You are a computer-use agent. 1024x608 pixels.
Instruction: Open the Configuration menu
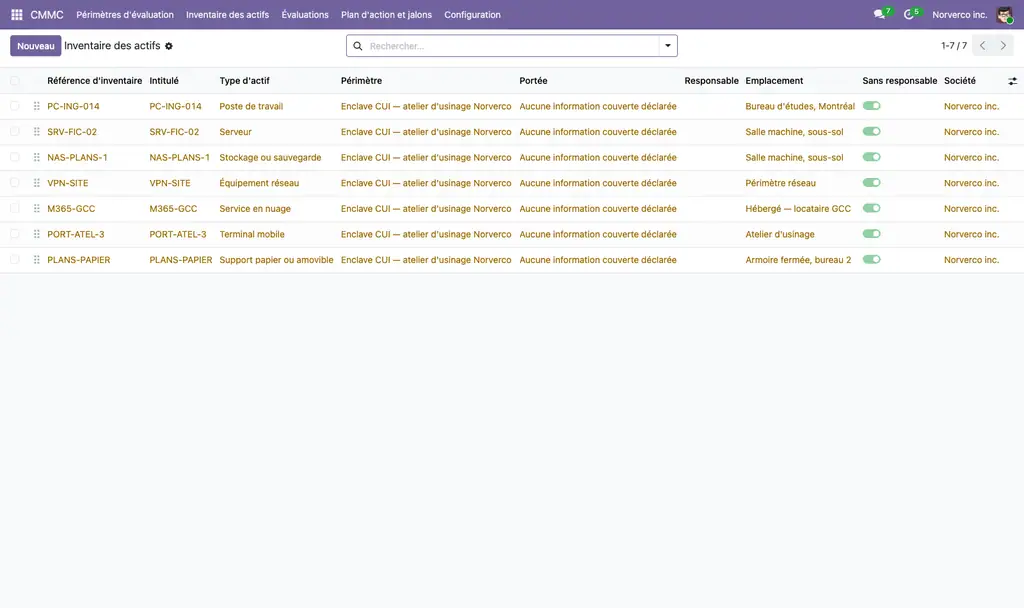[472, 14]
